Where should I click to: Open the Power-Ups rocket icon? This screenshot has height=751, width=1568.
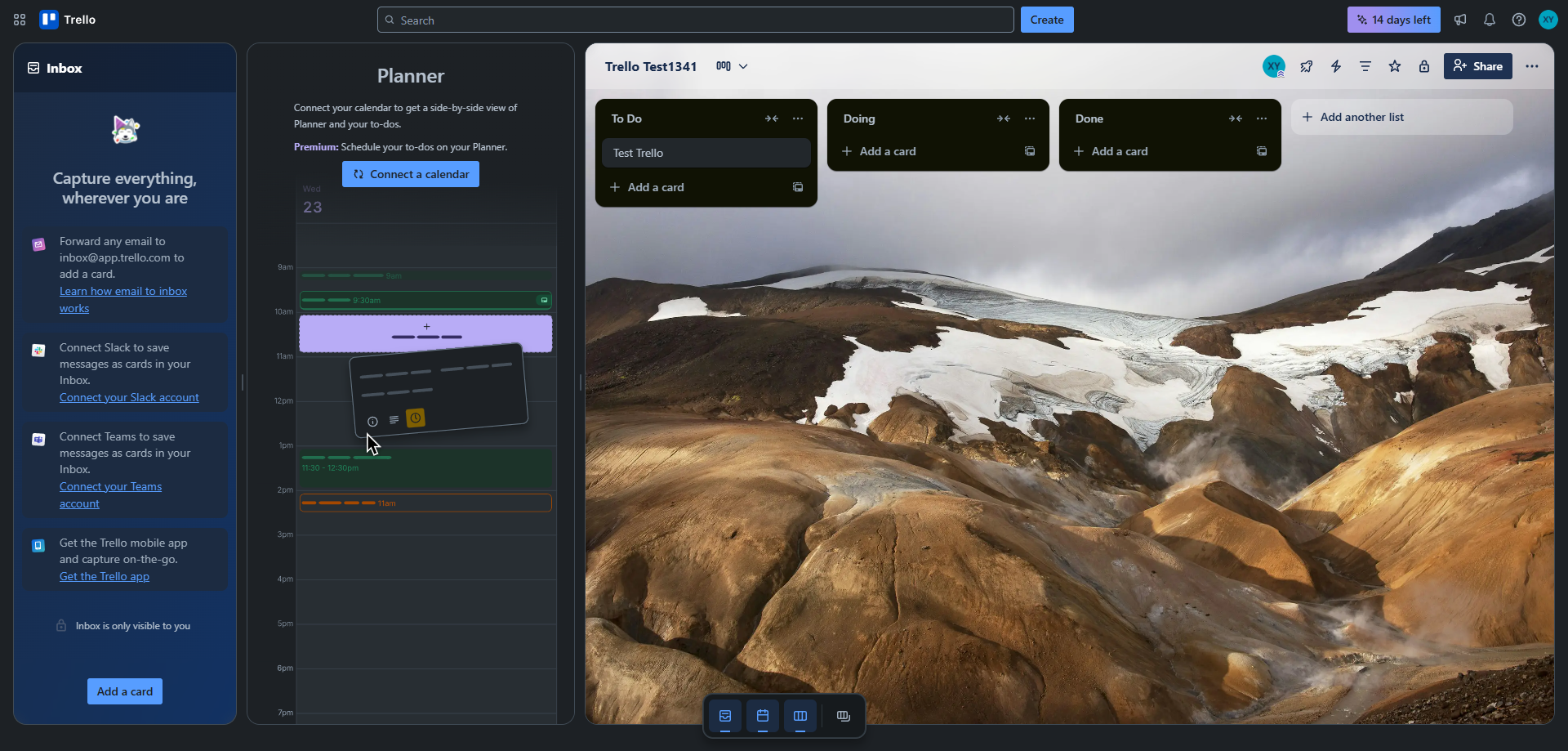[1307, 66]
